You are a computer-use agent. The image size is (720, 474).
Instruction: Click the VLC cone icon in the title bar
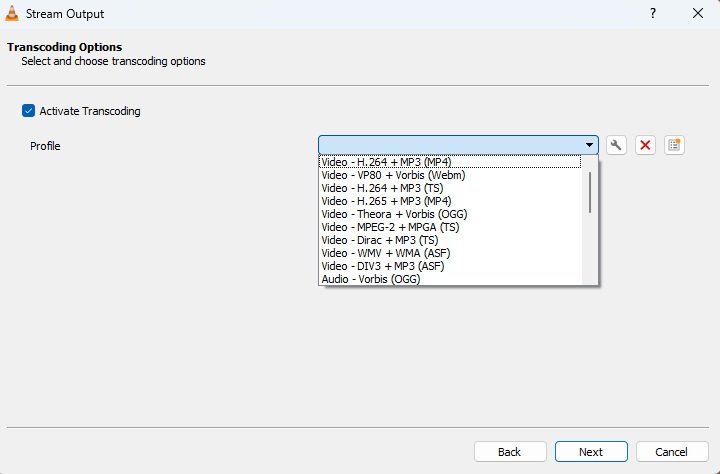click(x=12, y=14)
